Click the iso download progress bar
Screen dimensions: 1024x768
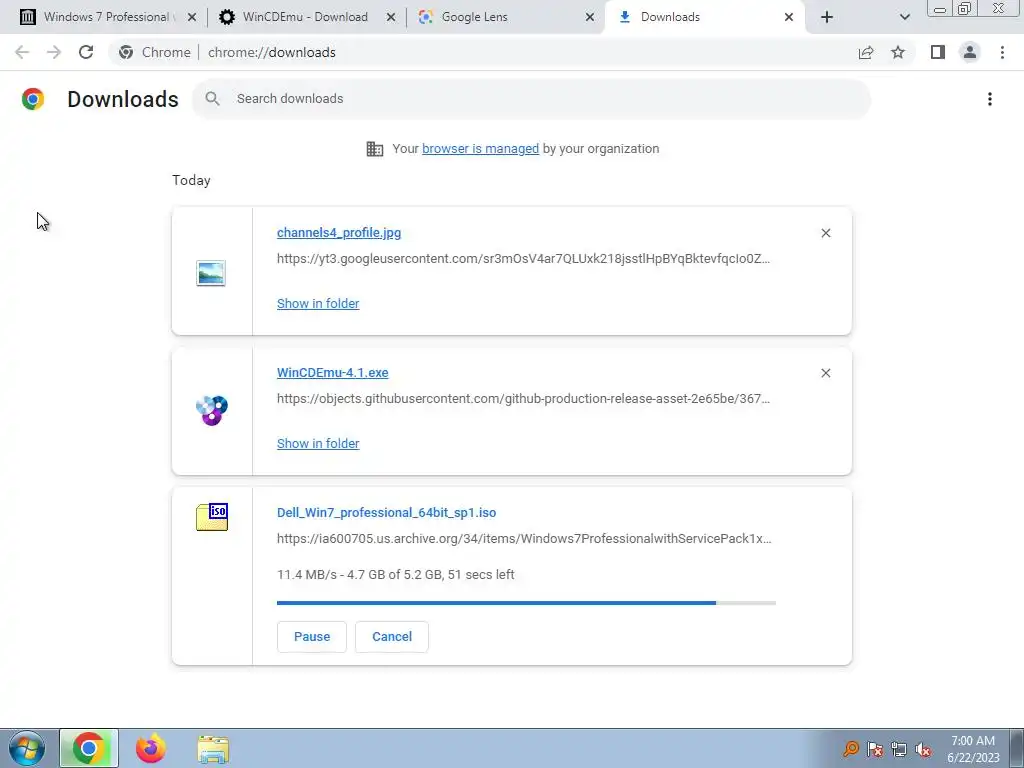click(x=526, y=603)
